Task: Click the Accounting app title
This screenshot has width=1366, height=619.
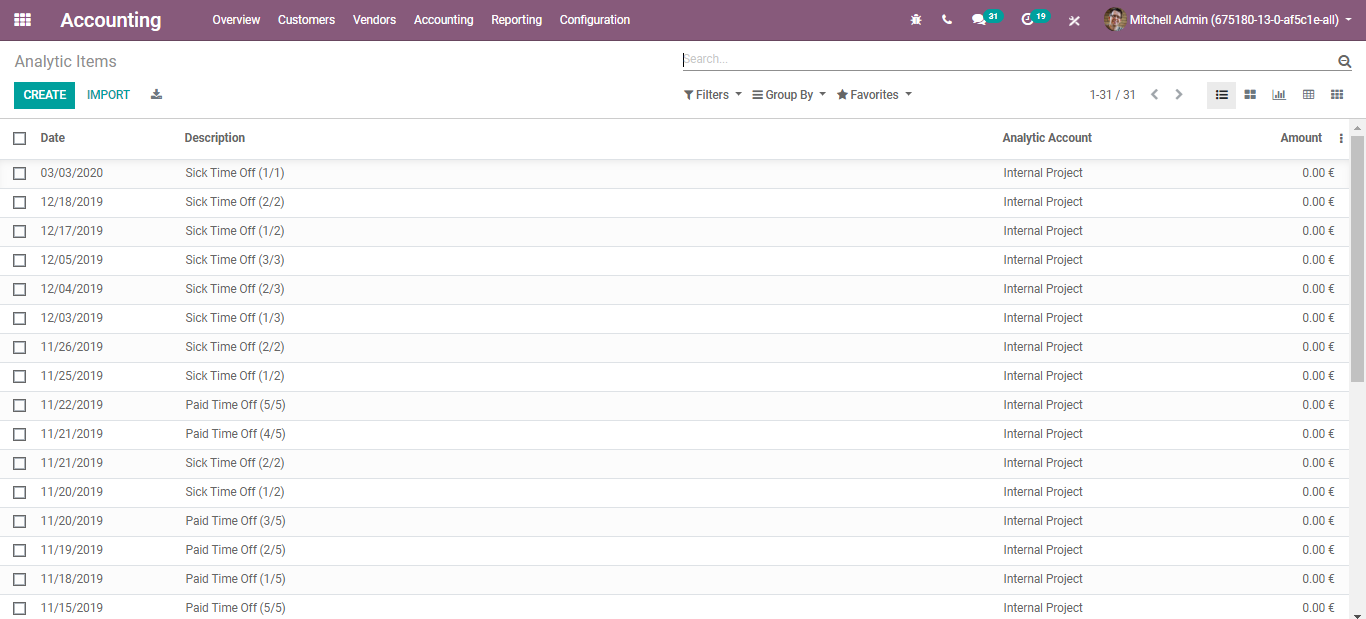Action: [x=110, y=20]
